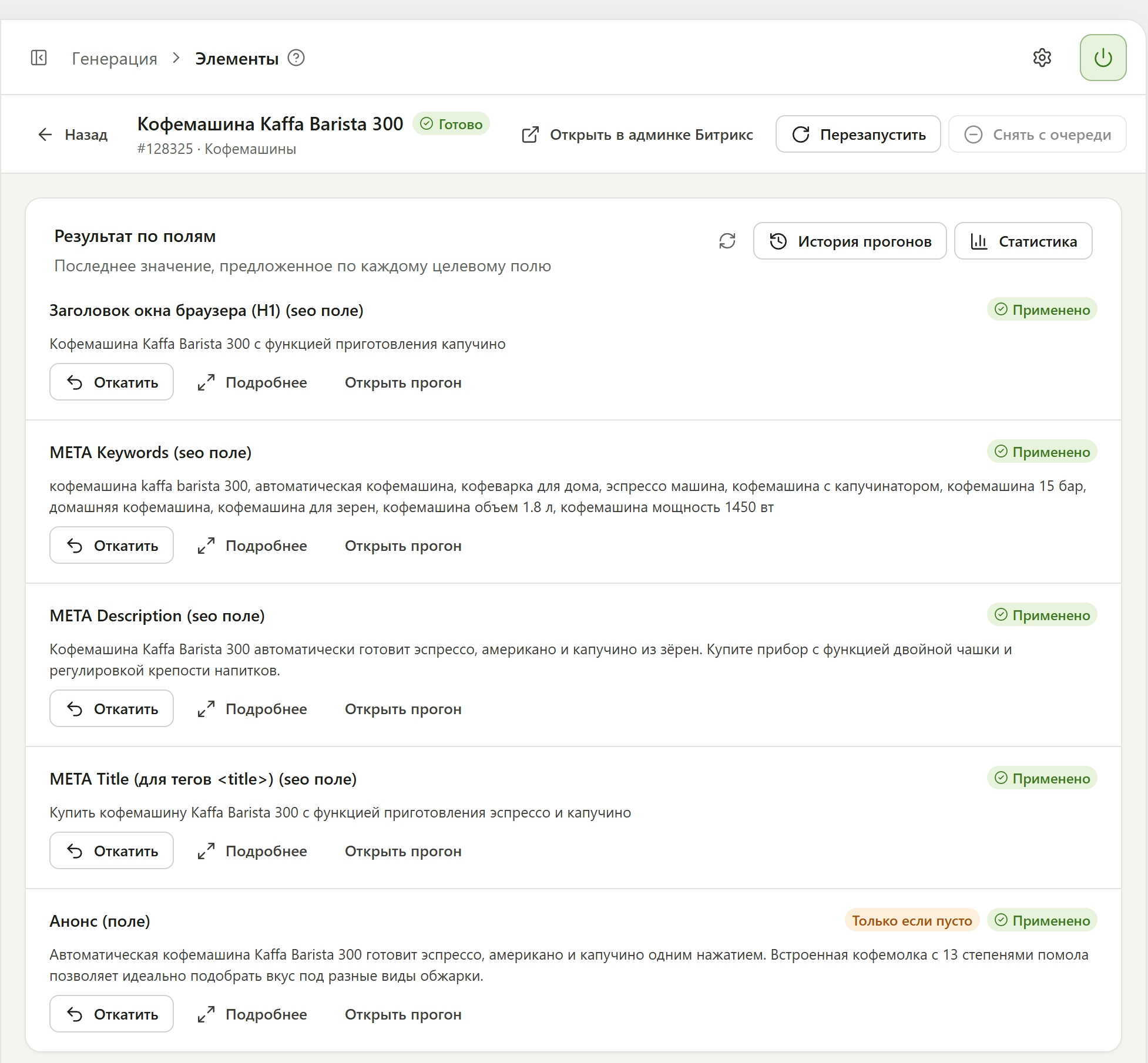Image resolution: width=1148 pixels, height=1063 pixels.
Task: Click the 'META Keywords (seo поле)' heading
Action: 150,452
